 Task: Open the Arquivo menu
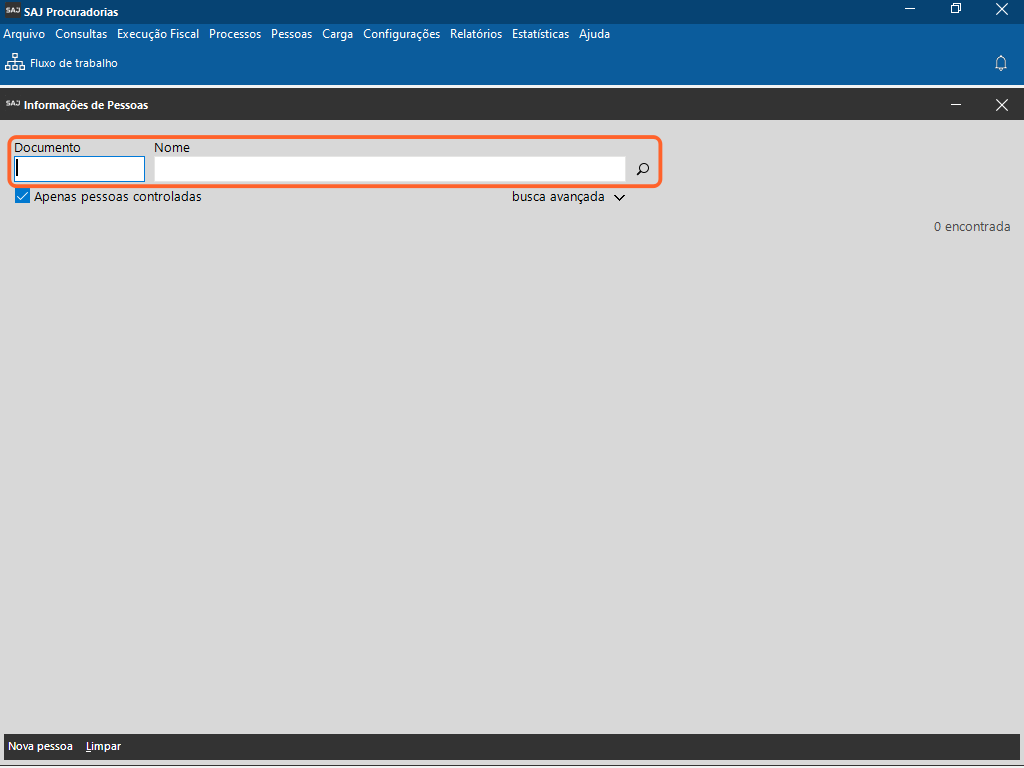point(24,34)
